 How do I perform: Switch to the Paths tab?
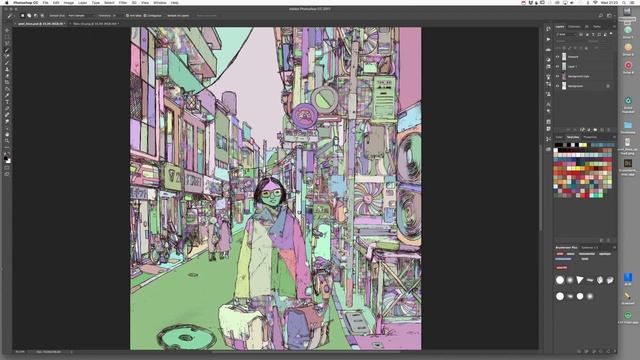(x=596, y=27)
